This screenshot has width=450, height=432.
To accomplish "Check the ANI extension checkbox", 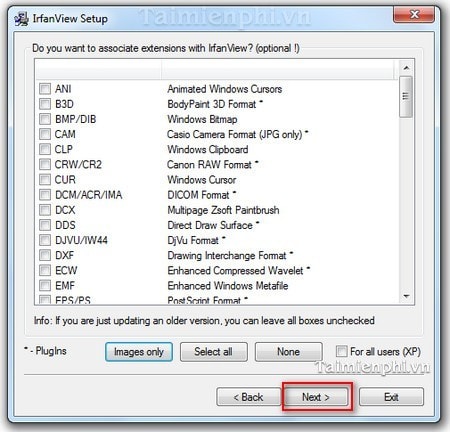I will [45, 89].
